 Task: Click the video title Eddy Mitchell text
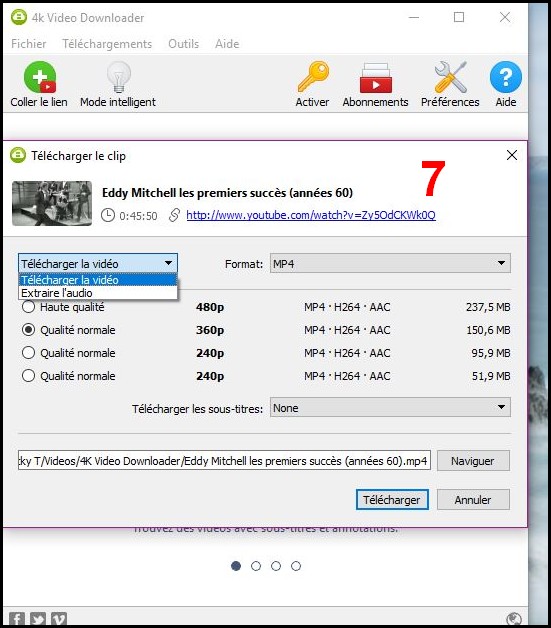tap(227, 193)
